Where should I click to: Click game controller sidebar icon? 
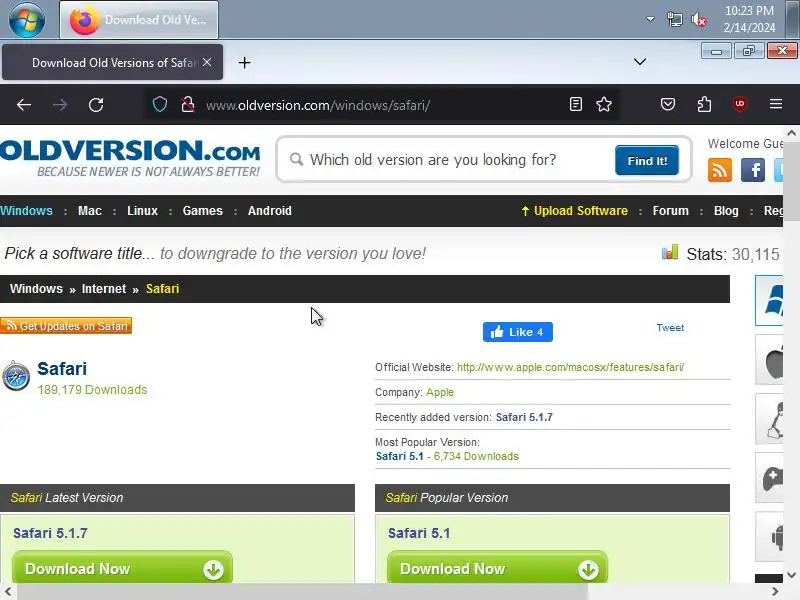tap(769, 478)
